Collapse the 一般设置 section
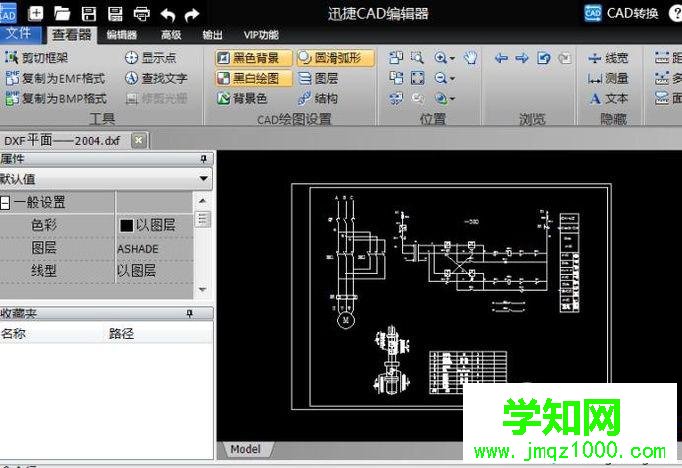Viewport: 682px width, 468px height. click(x=5, y=203)
